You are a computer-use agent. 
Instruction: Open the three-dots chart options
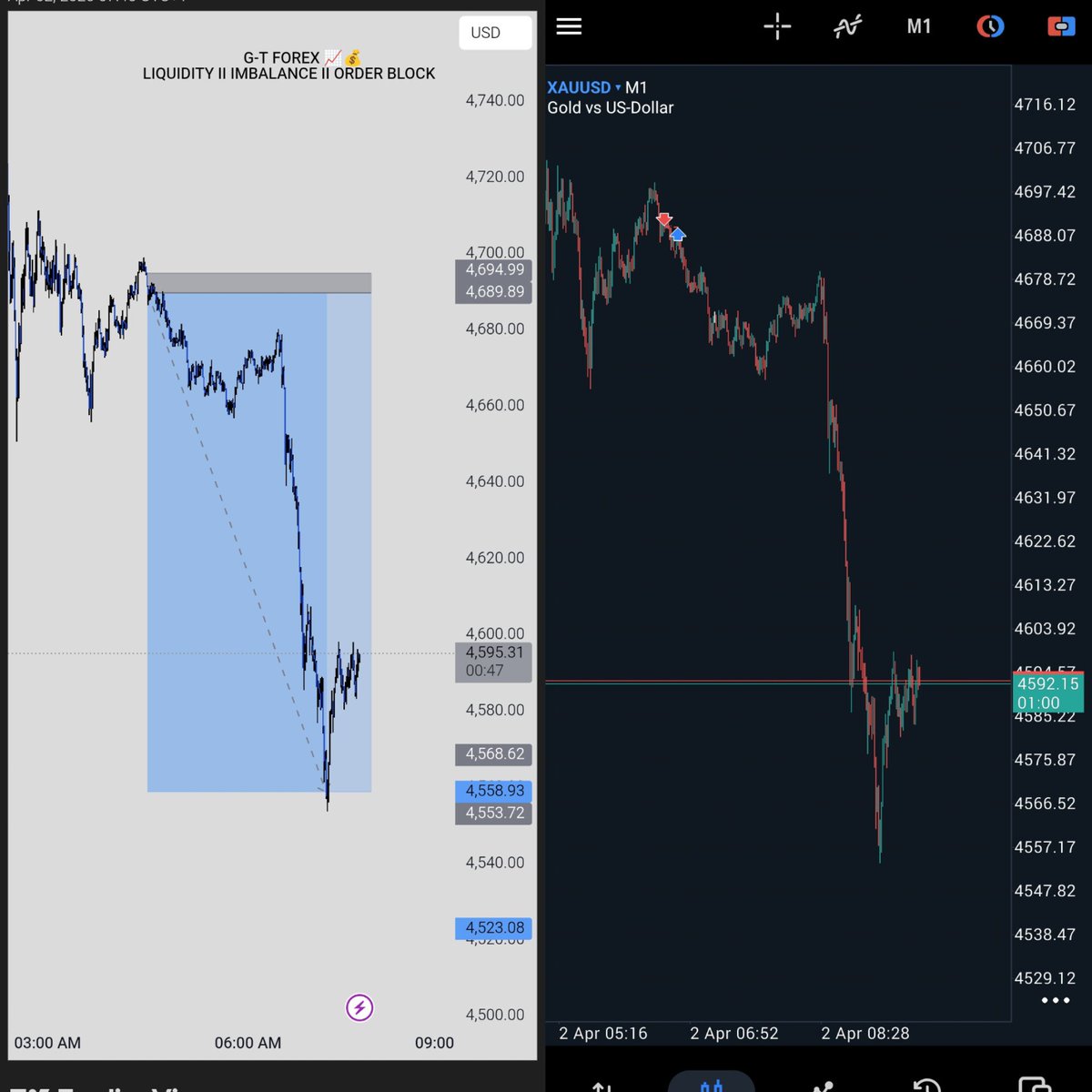pyautogui.click(x=1056, y=1000)
